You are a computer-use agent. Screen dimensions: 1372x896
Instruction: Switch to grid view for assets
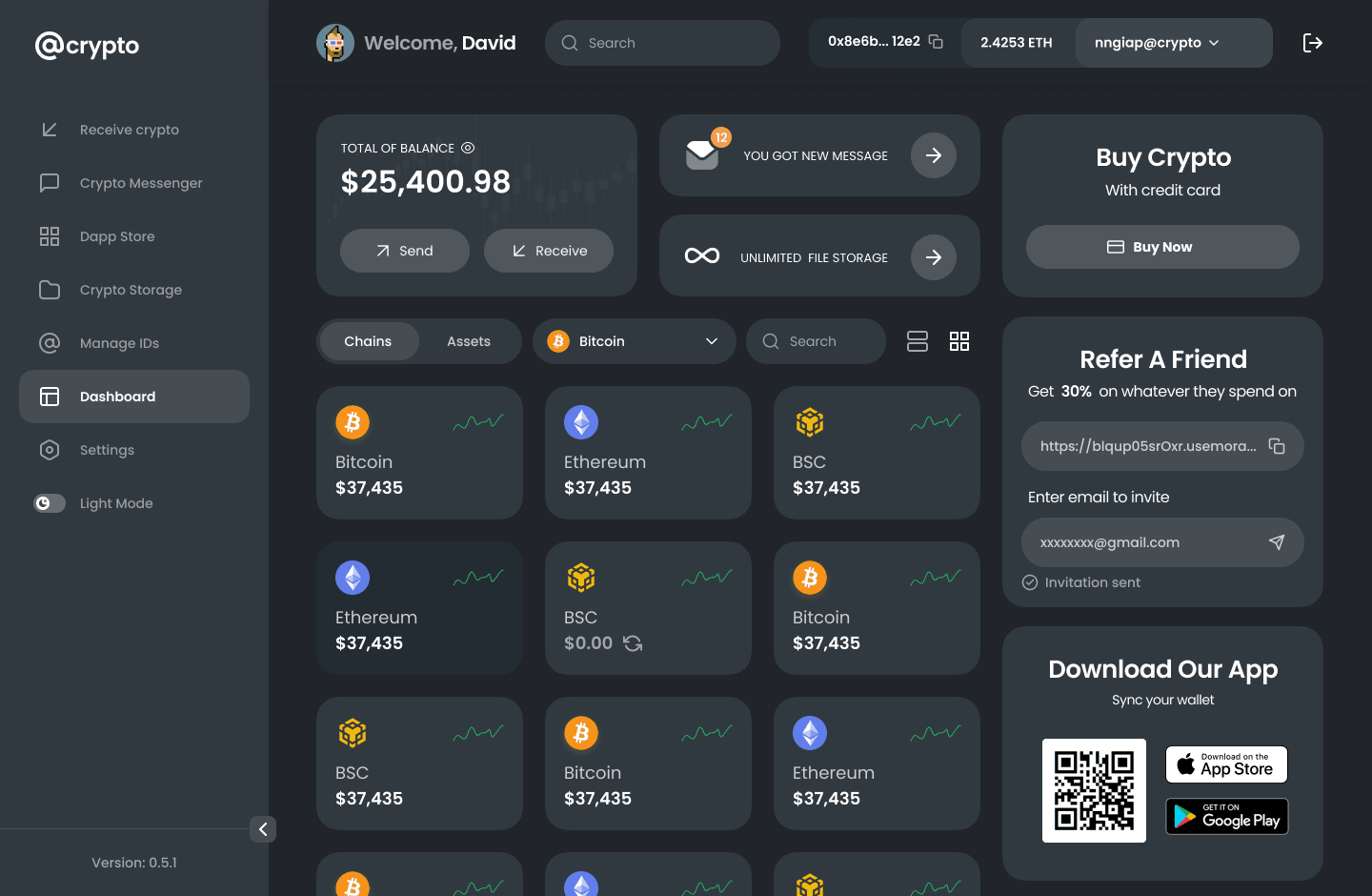point(959,340)
